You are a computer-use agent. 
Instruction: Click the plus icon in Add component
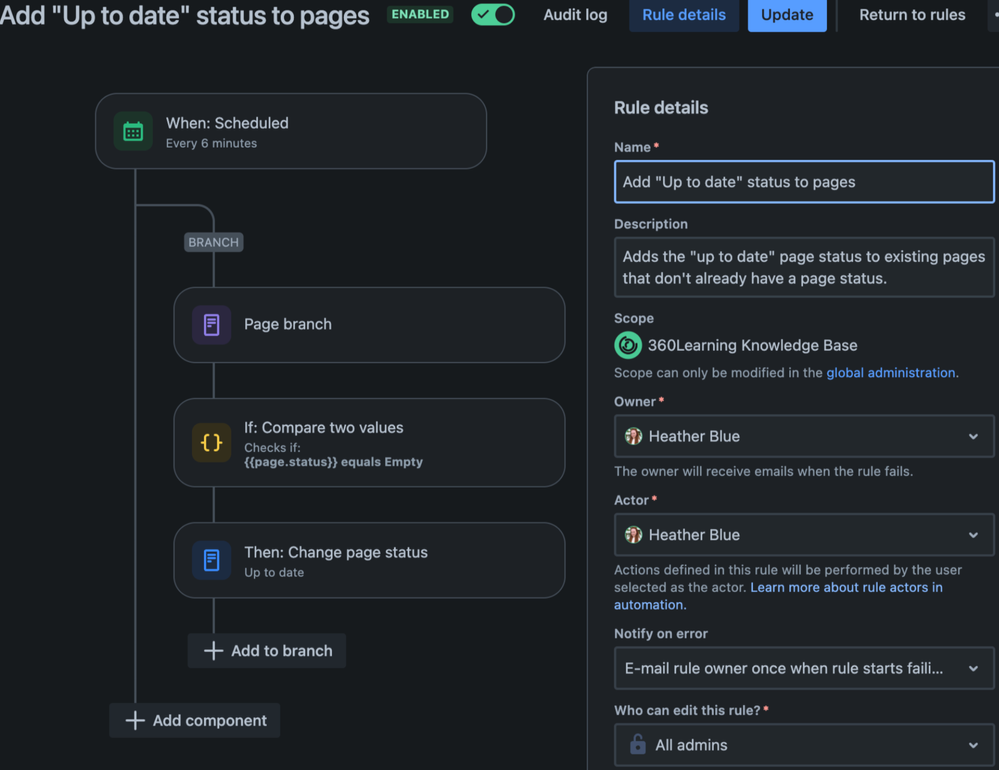click(x=135, y=721)
